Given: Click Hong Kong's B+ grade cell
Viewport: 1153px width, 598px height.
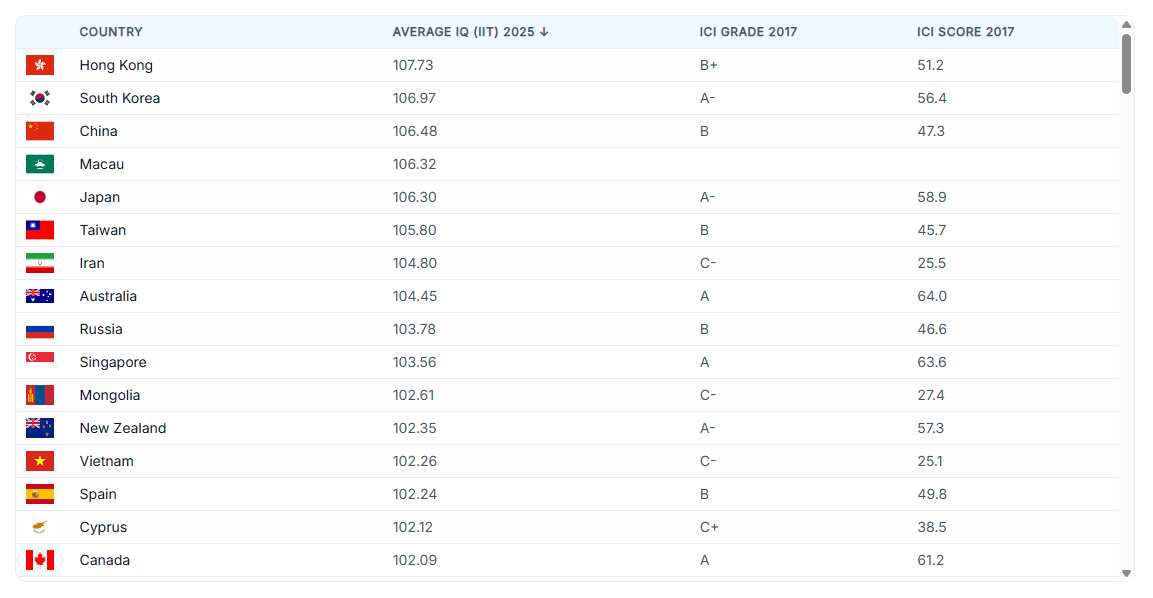Looking at the screenshot, I should 709,65.
